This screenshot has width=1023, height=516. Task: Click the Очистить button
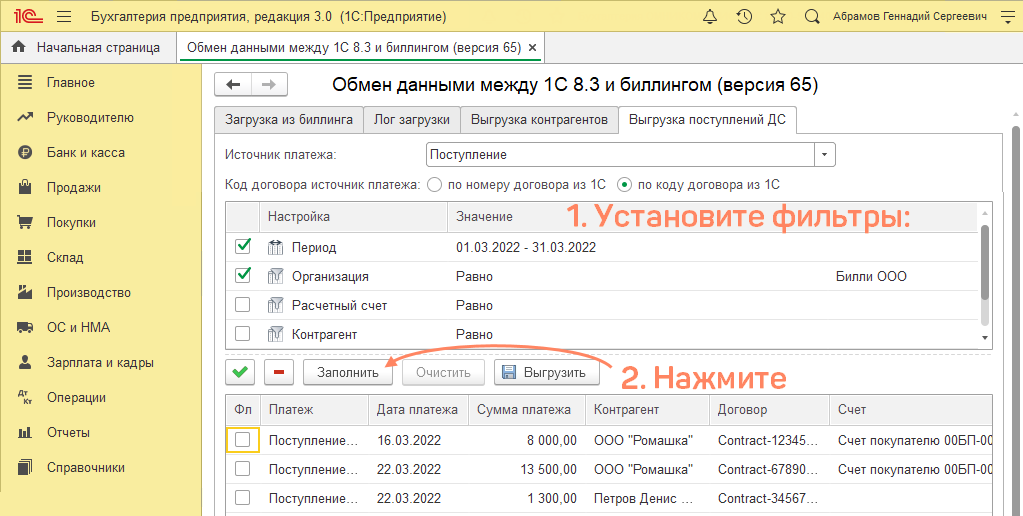[x=444, y=372]
